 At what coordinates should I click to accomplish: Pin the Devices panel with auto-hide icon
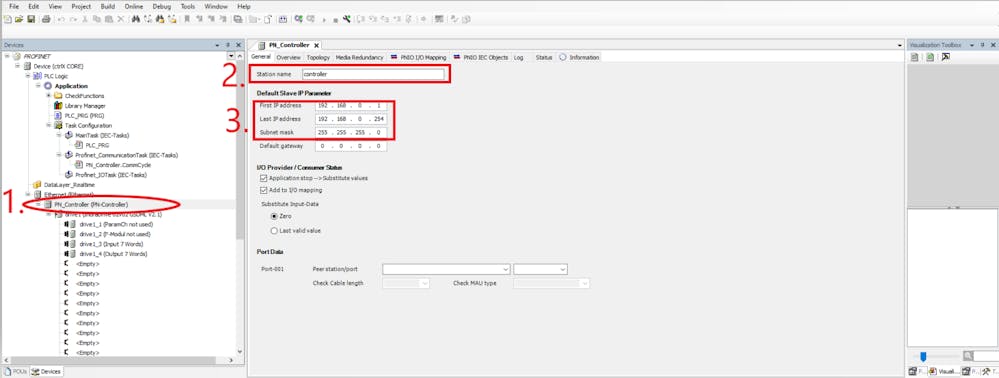coord(227,45)
